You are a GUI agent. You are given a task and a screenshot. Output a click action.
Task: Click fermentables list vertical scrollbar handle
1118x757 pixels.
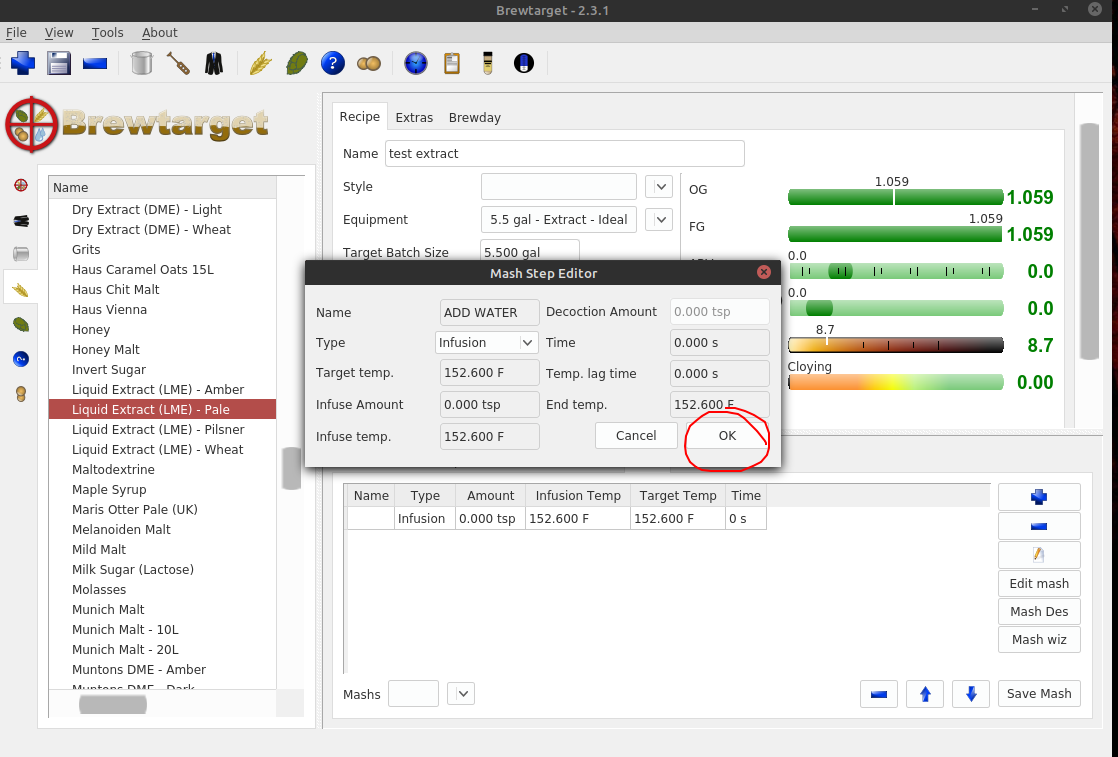click(x=291, y=468)
